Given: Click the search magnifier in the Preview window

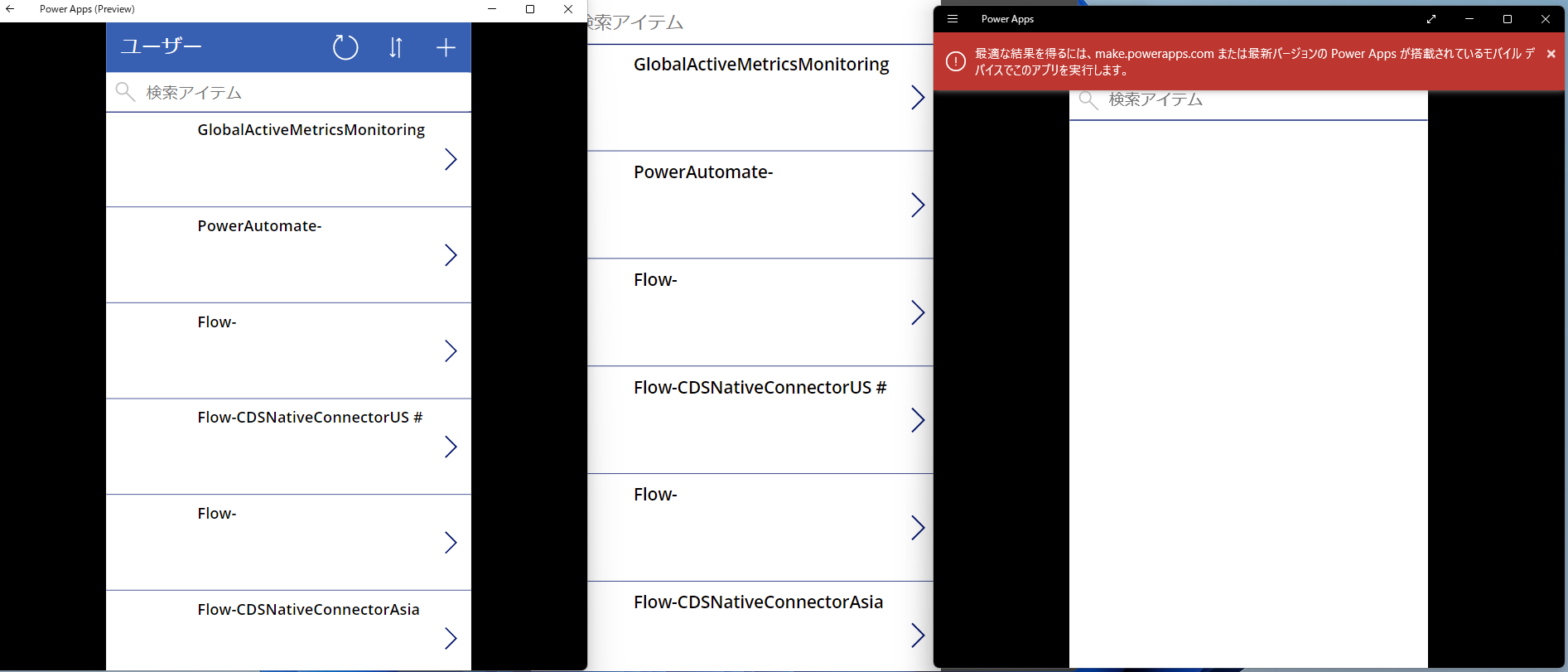Looking at the screenshot, I should click(125, 92).
